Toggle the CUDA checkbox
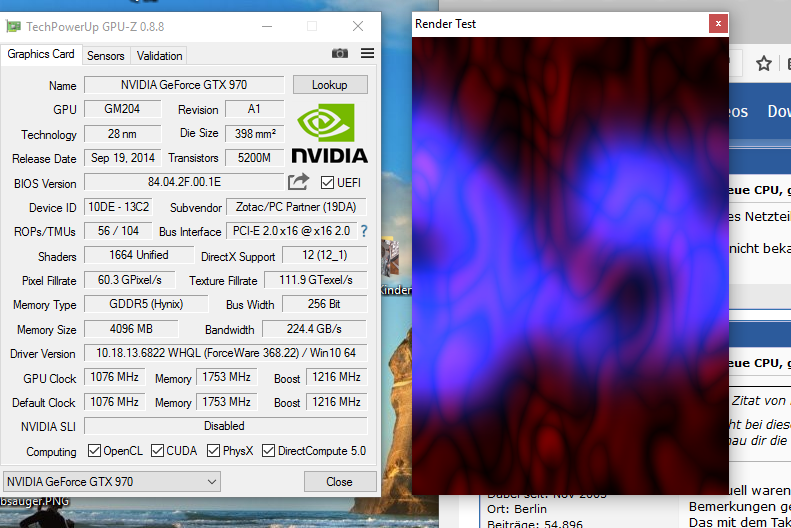This screenshot has height=528, width=791. pyautogui.click(x=157, y=450)
